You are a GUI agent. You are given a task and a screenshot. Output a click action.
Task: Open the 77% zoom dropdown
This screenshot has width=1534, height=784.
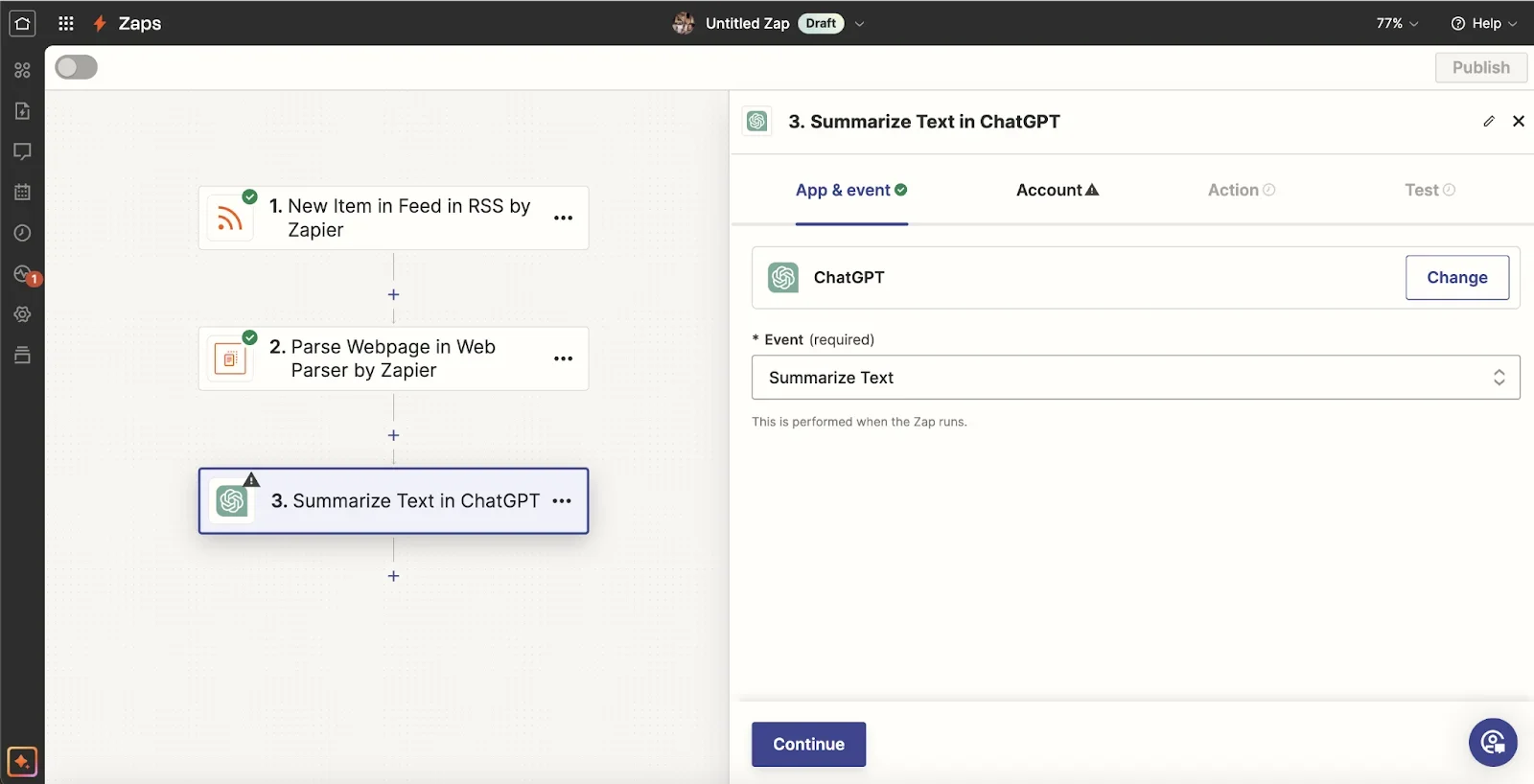pyautogui.click(x=1397, y=23)
